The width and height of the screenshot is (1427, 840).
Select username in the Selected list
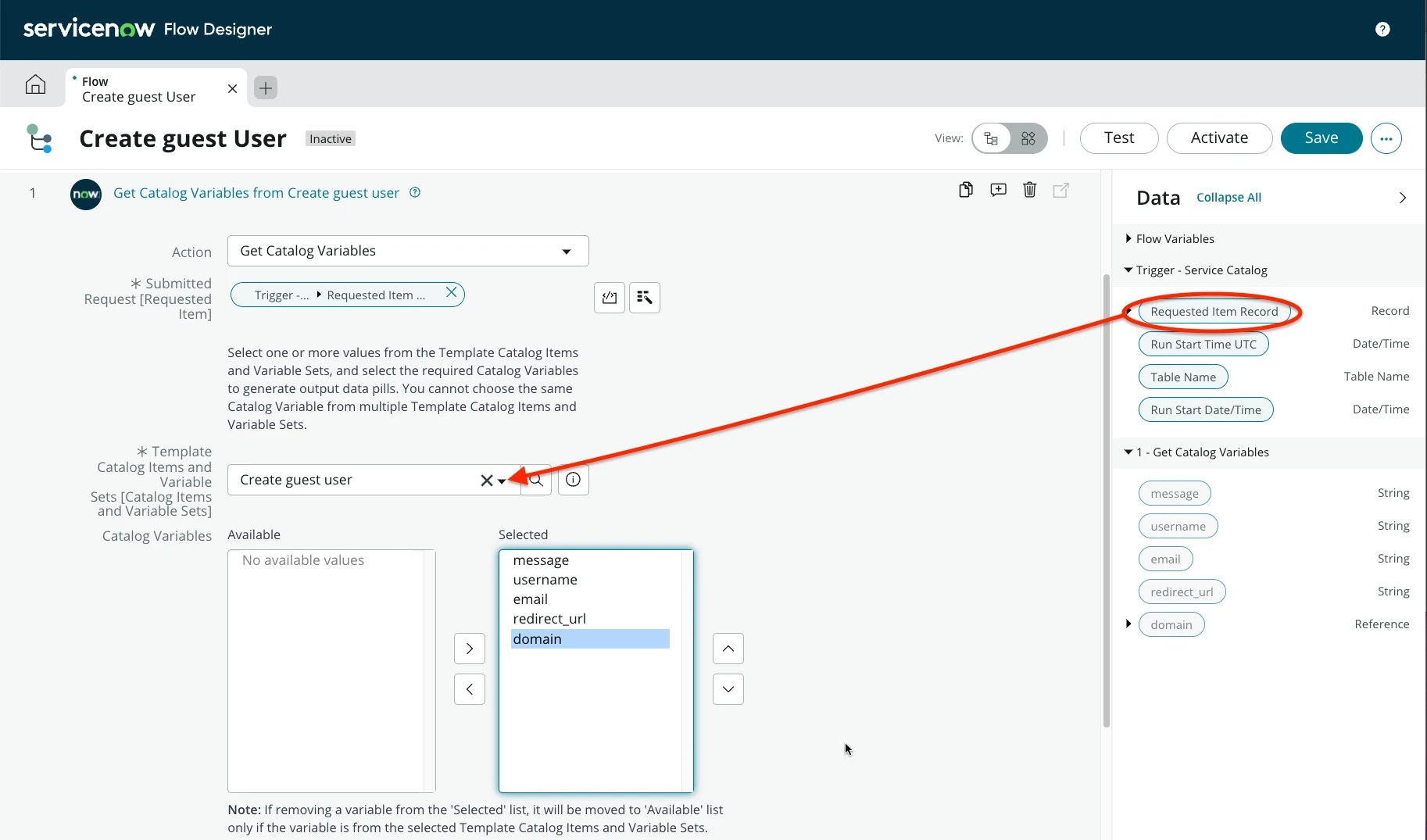[x=545, y=580]
